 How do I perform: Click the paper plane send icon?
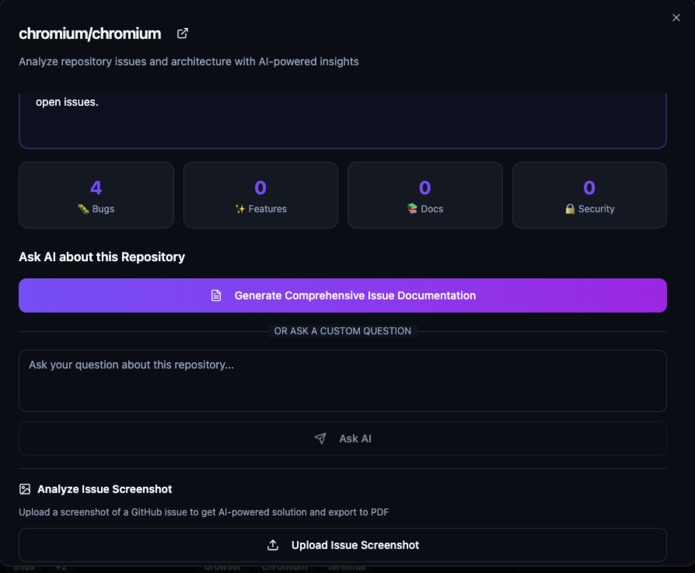click(x=320, y=438)
